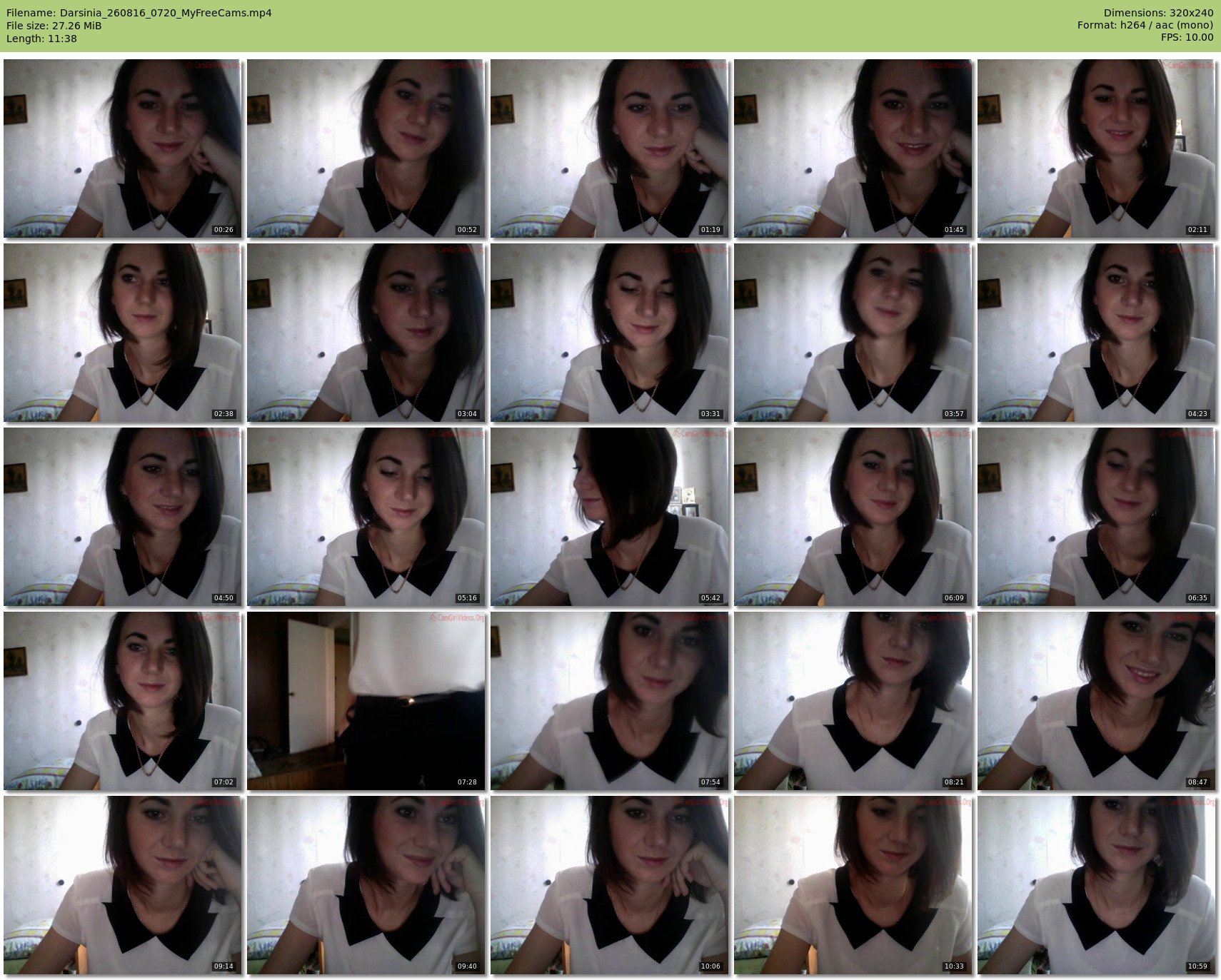
Task: Open the thumbnail at 01:45
Action: click(x=853, y=148)
